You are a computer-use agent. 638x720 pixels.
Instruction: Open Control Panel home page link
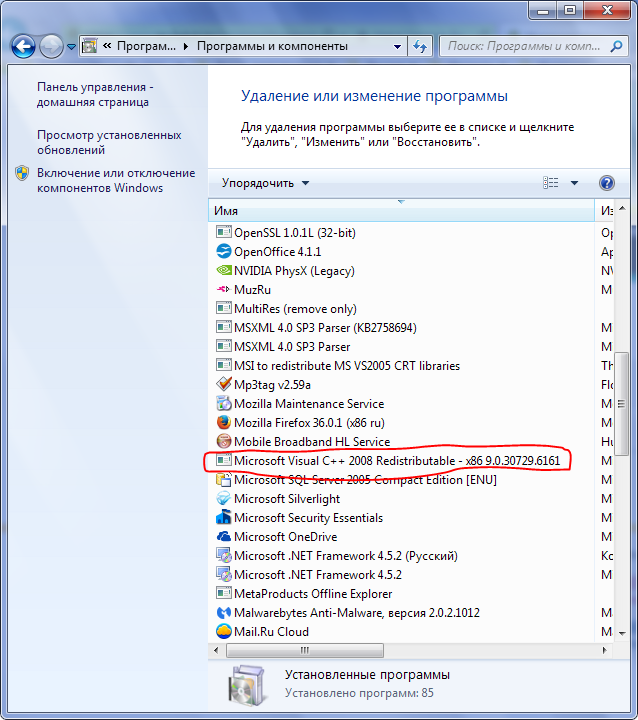pyautogui.click(x=95, y=94)
